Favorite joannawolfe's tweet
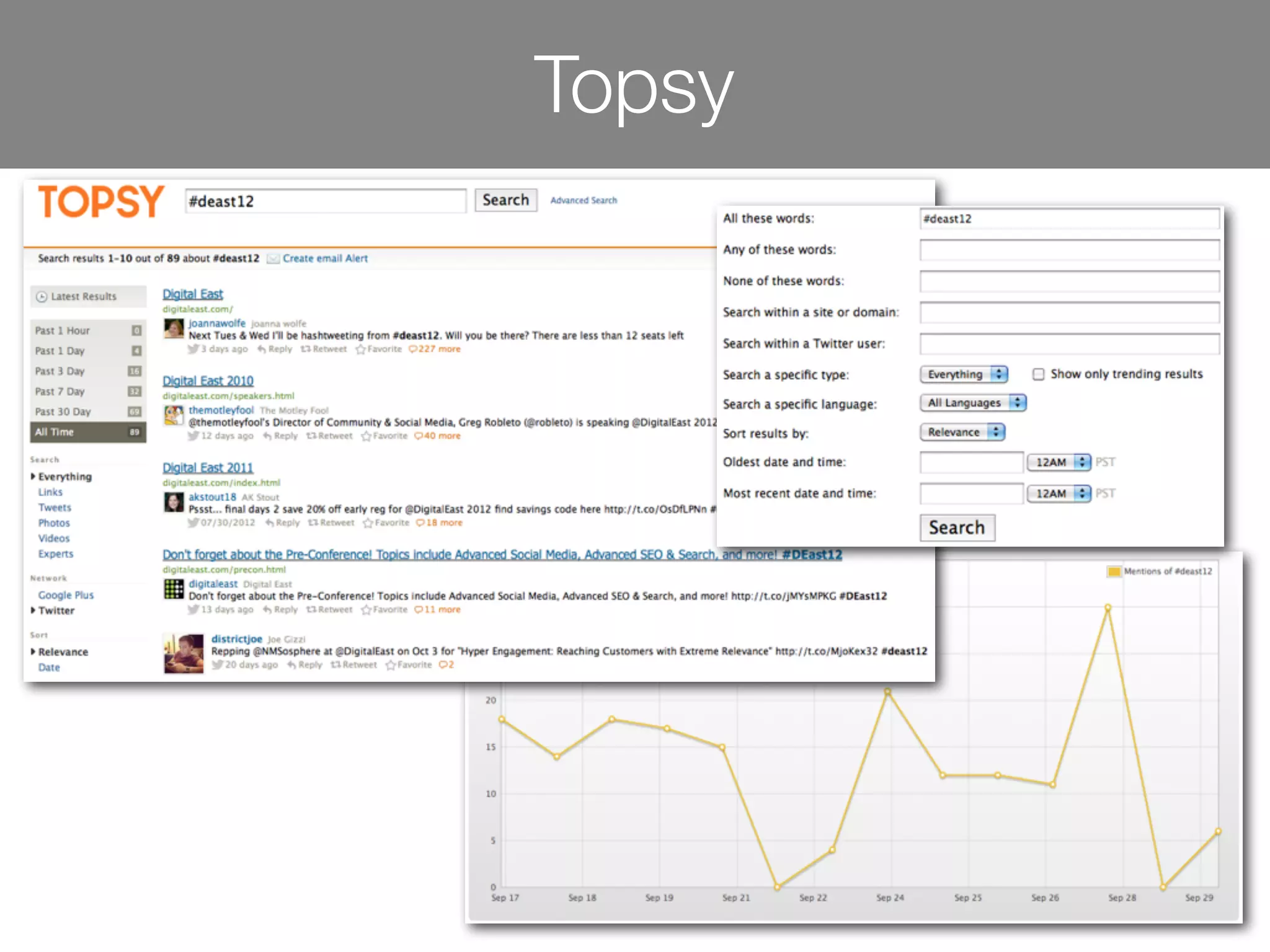The image size is (1270, 952). click(x=378, y=349)
